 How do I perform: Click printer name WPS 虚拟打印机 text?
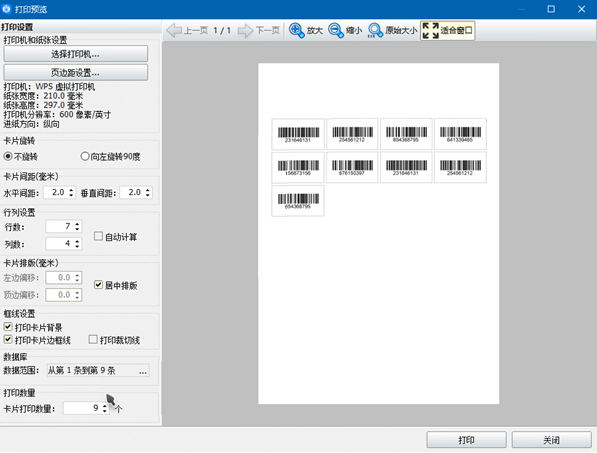pyautogui.click(x=65, y=86)
